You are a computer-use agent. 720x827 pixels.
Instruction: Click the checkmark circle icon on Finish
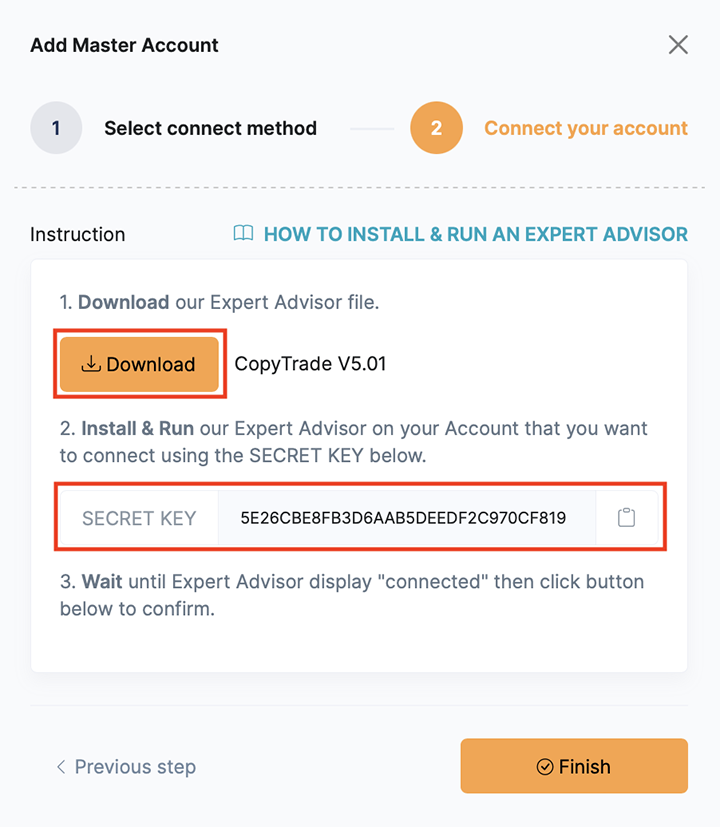coord(544,766)
